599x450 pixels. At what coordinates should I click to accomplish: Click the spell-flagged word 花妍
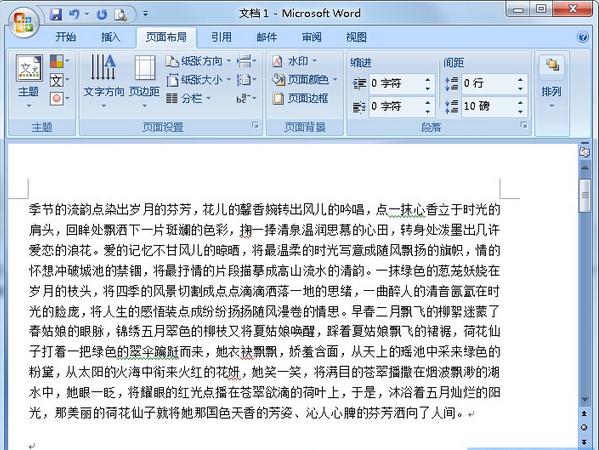click(x=228, y=372)
